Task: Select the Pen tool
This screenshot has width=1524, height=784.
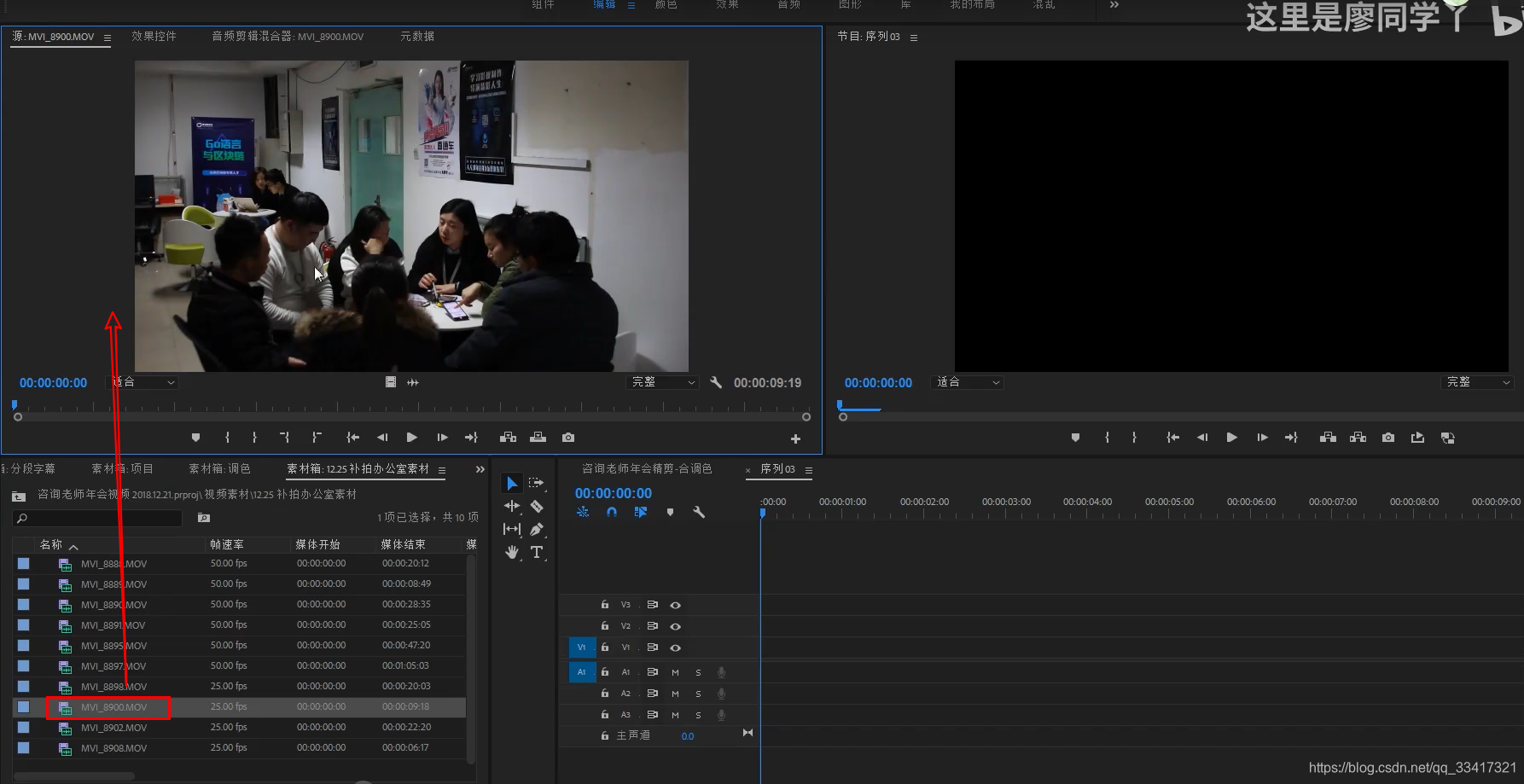Action: coord(536,529)
